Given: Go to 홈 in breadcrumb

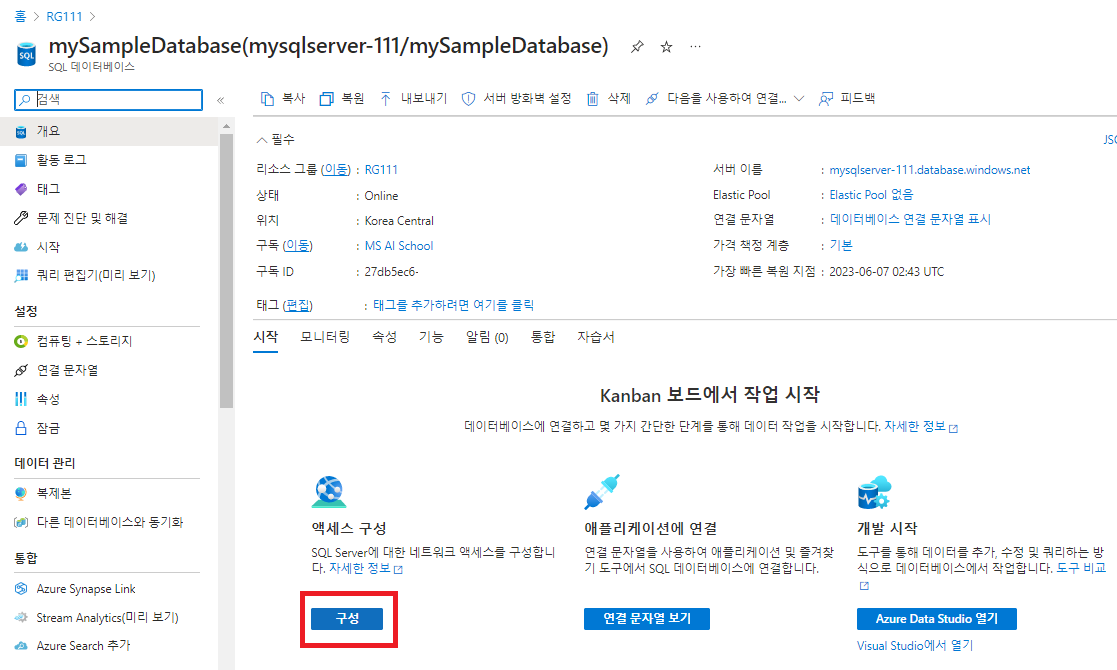Looking at the screenshot, I should tap(20, 16).
